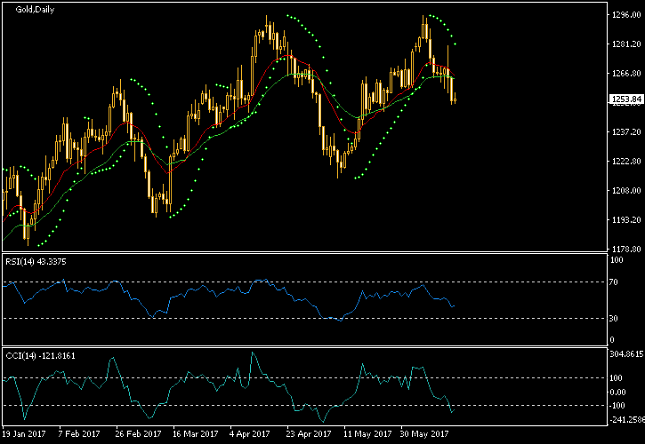This screenshot has height=444, width=645.
Task: Click the 23 Apr 2017 date label
Action: click(309, 434)
